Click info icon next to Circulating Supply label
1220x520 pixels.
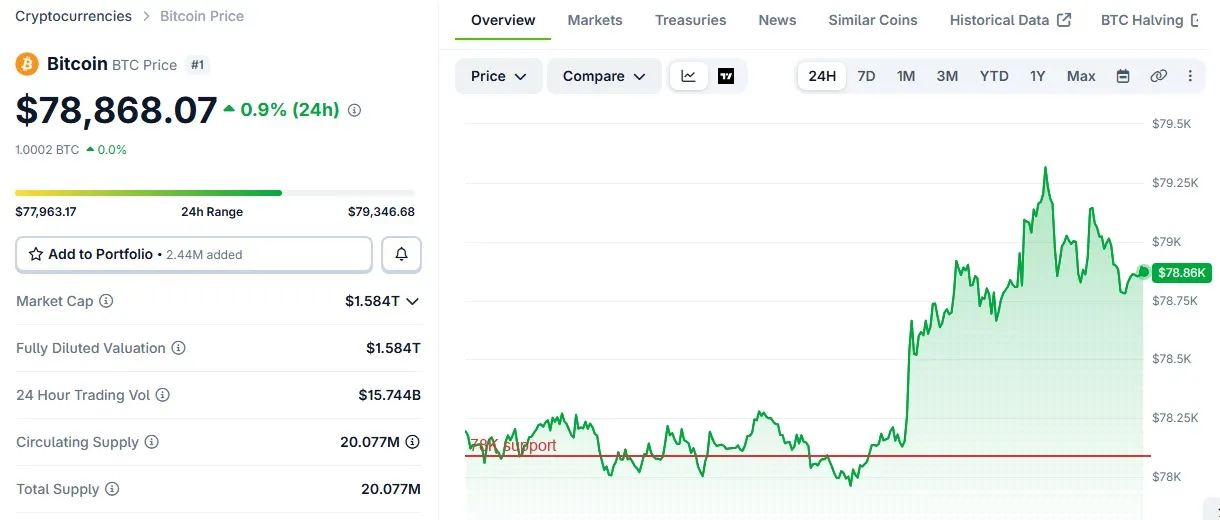[x=152, y=442]
